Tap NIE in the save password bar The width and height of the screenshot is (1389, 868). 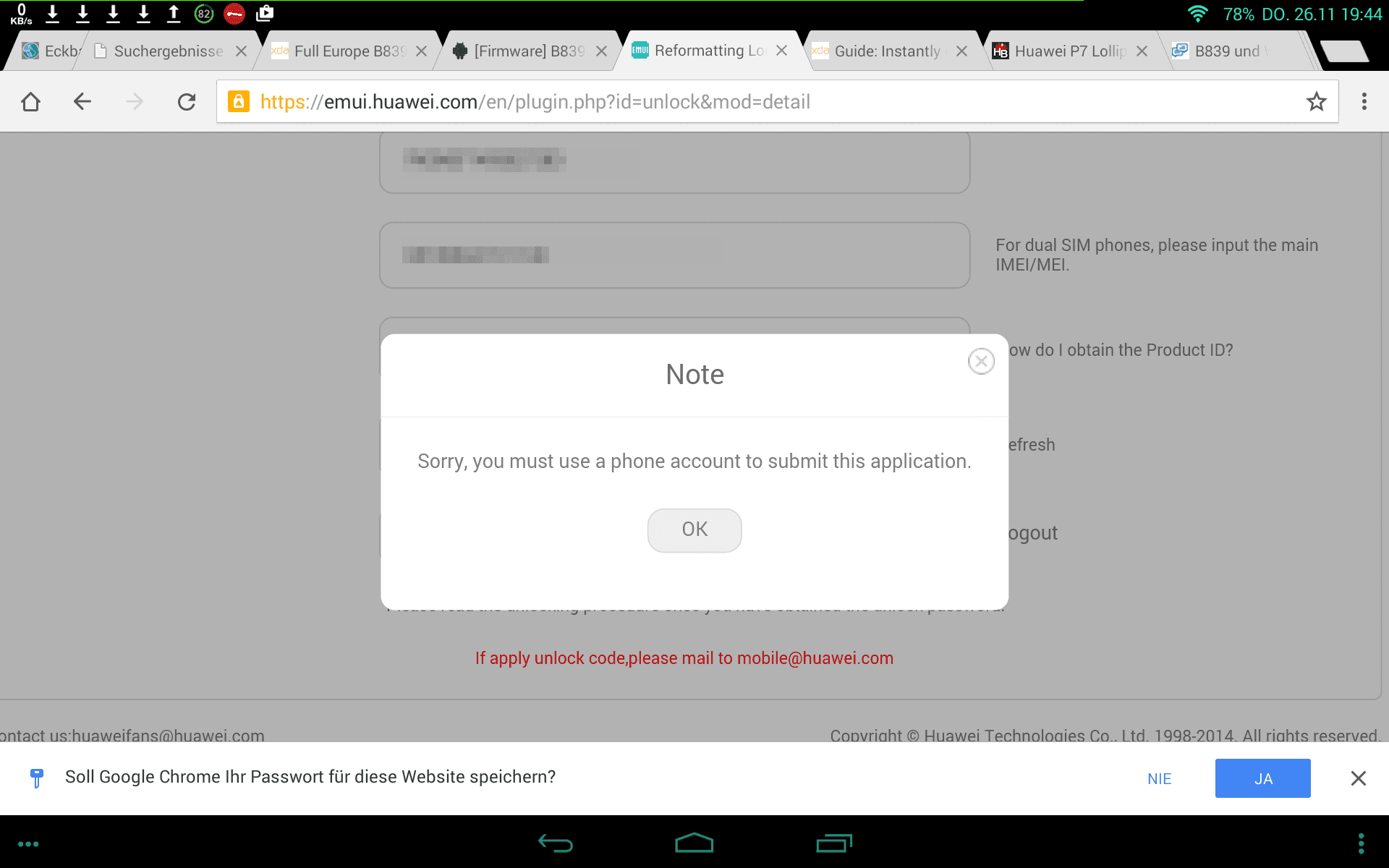1160,779
